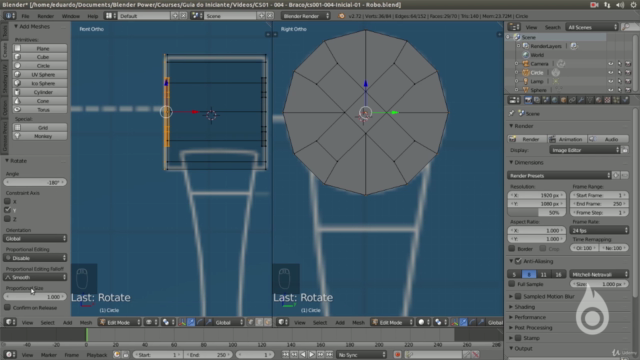Enable the Border checkbox

512,249
